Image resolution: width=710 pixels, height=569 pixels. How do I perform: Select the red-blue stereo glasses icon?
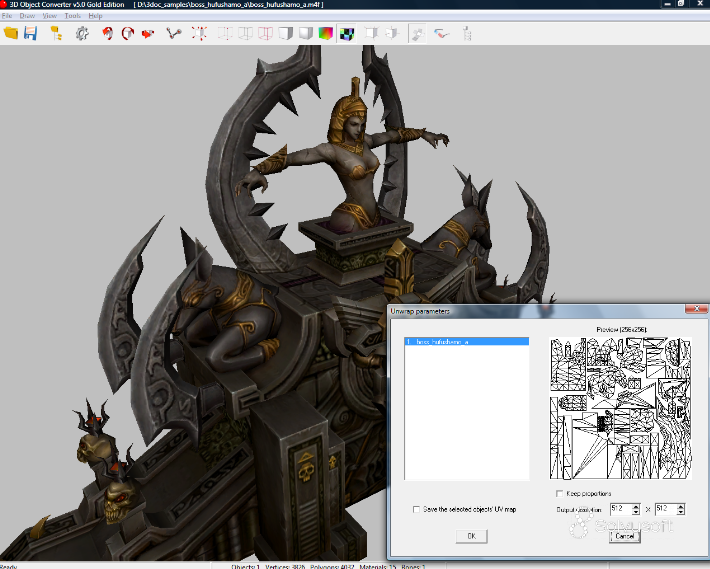coord(441,33)
